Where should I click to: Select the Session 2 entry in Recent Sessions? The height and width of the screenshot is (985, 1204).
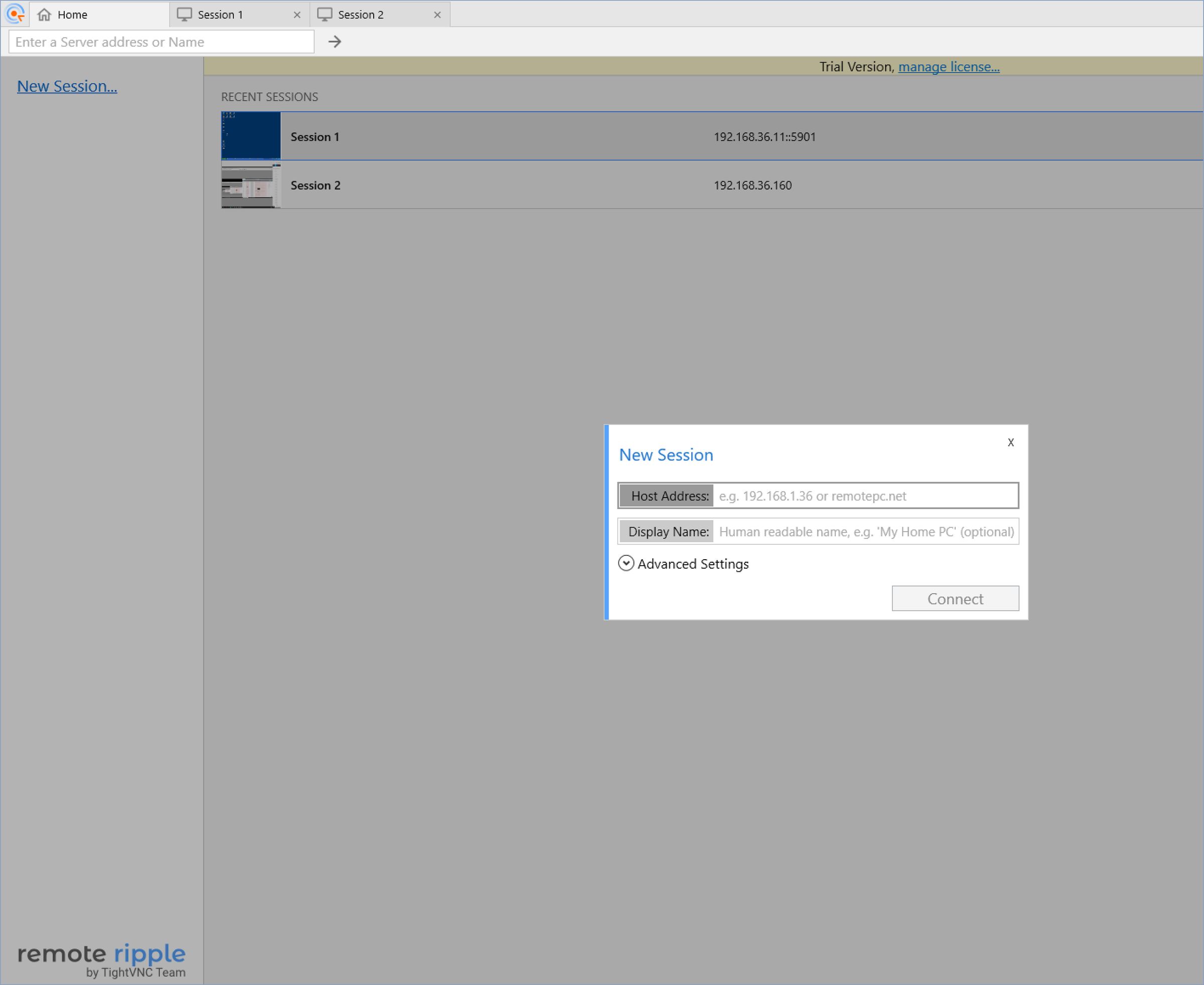coord(625,185)
